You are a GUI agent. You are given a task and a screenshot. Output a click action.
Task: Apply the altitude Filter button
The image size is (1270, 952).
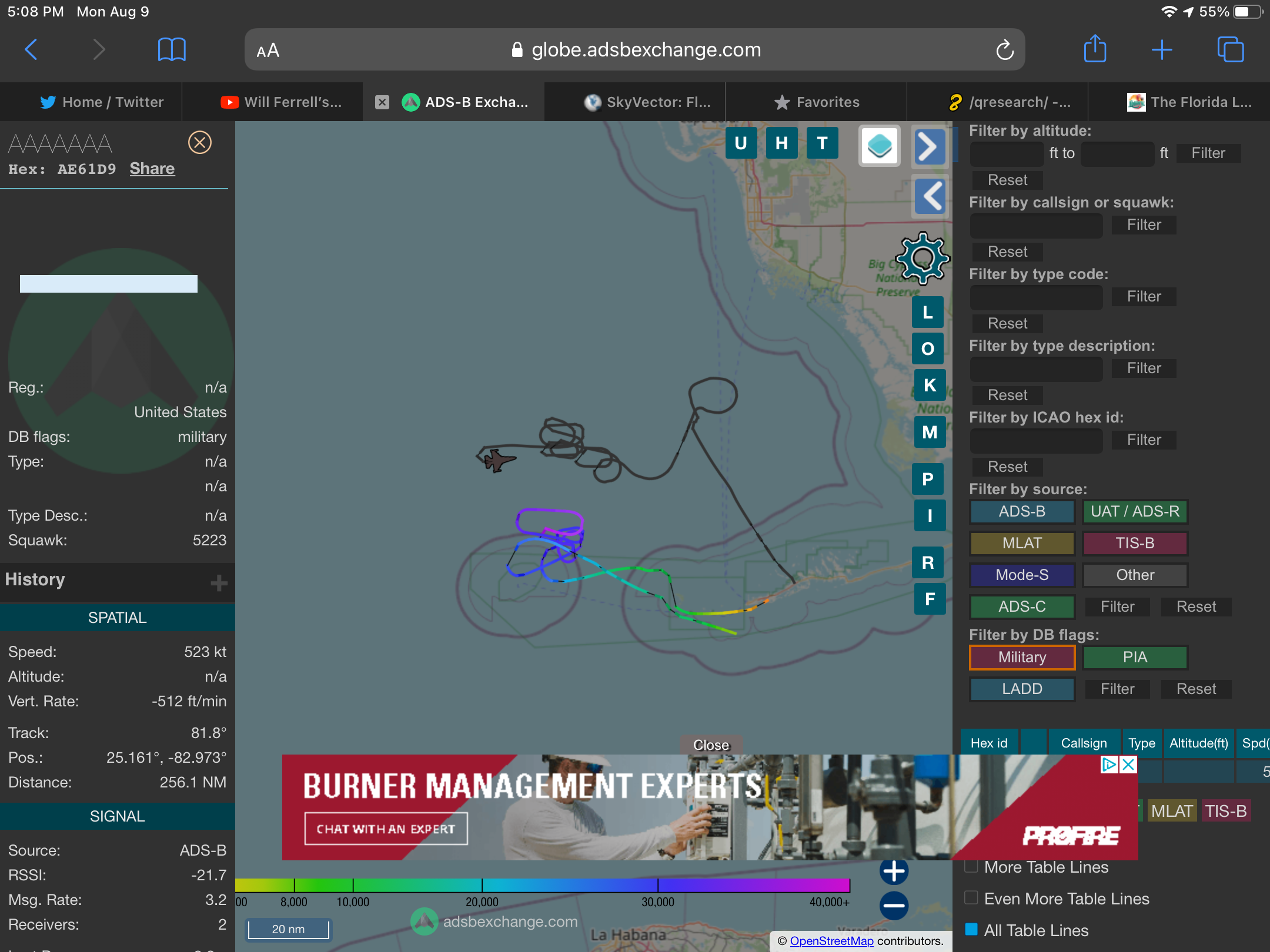[1208, 153]
